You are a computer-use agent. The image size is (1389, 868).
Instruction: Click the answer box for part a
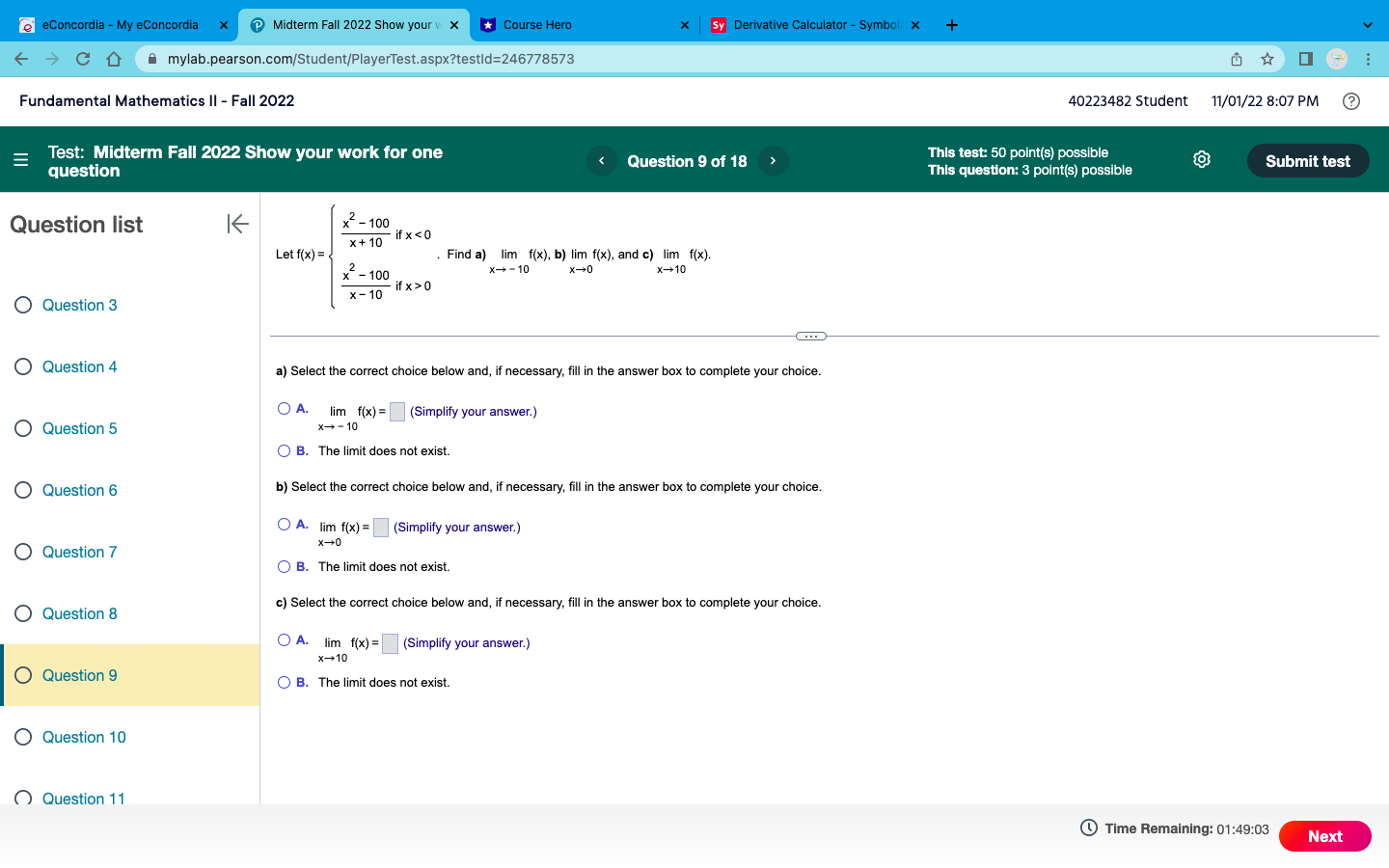click(396, 411)
